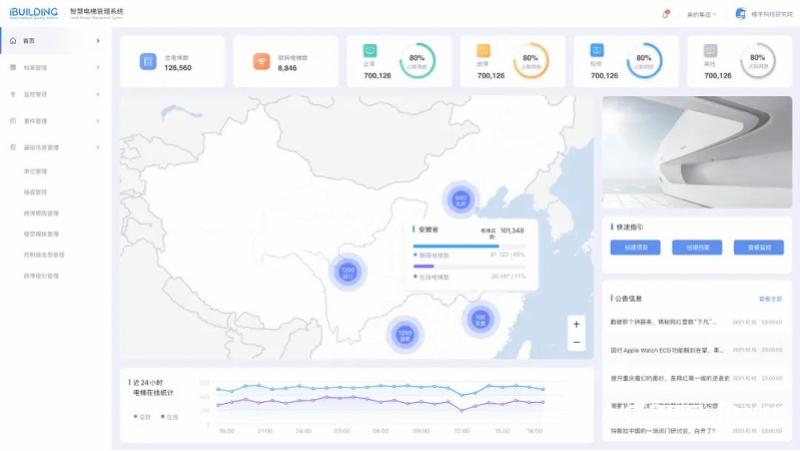Click the teal status card icon
The image size is (800, 451).
(370, 50)
